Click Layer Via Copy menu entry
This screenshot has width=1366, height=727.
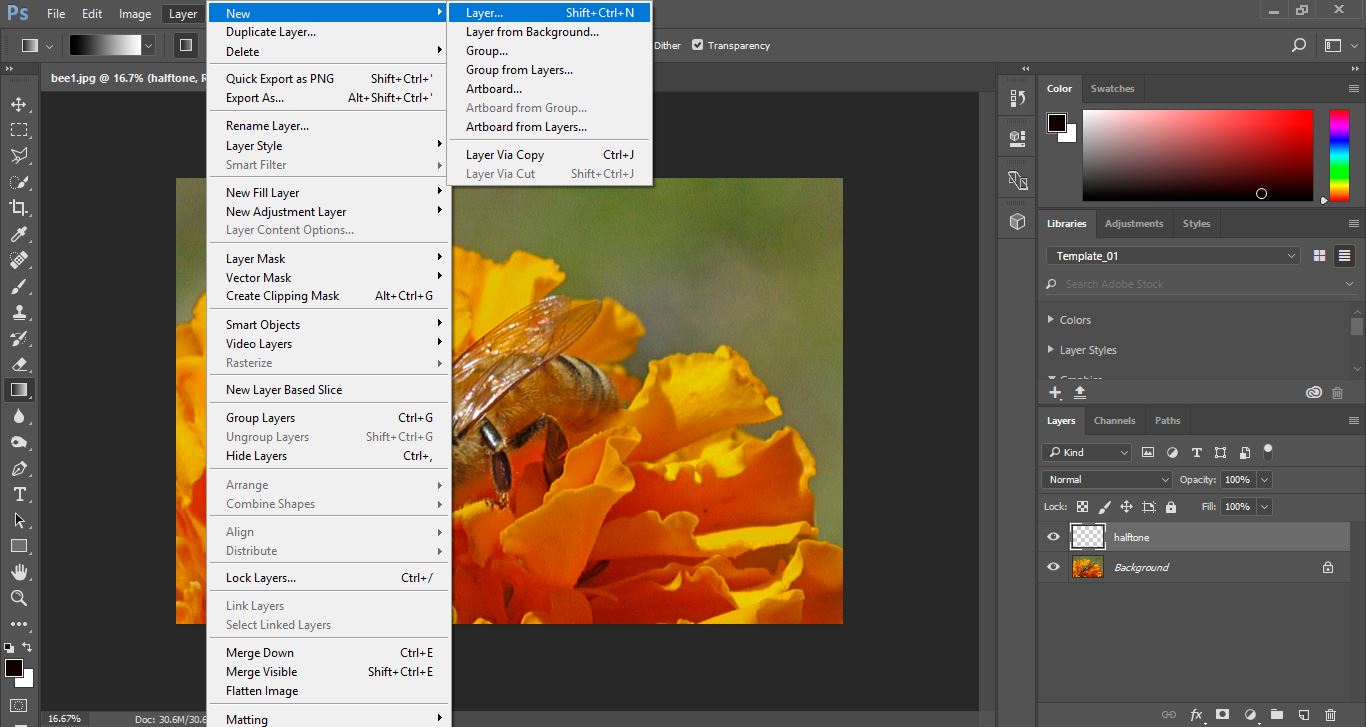[x=550, y=155]
